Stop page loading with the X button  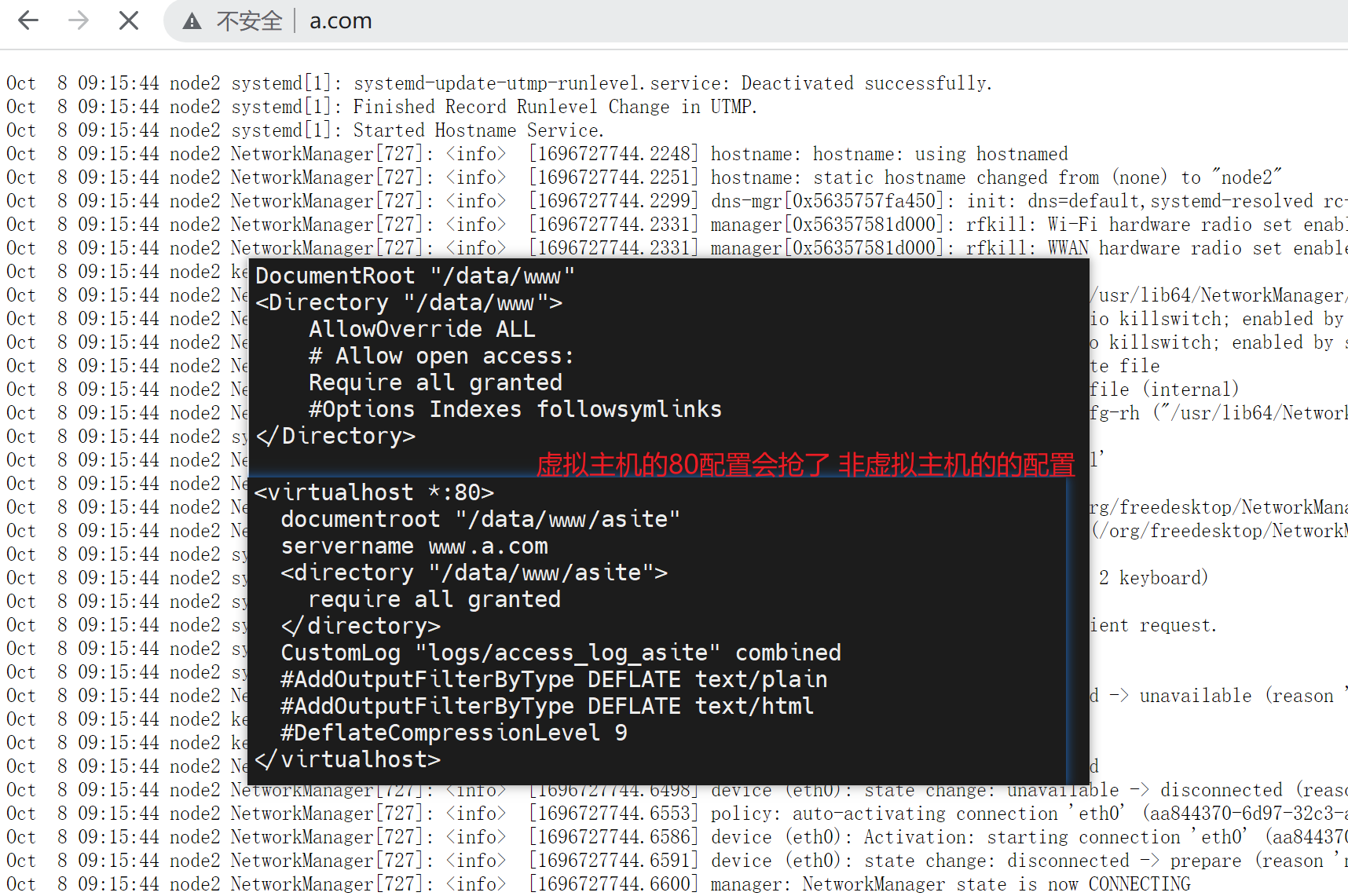[129, 20]
